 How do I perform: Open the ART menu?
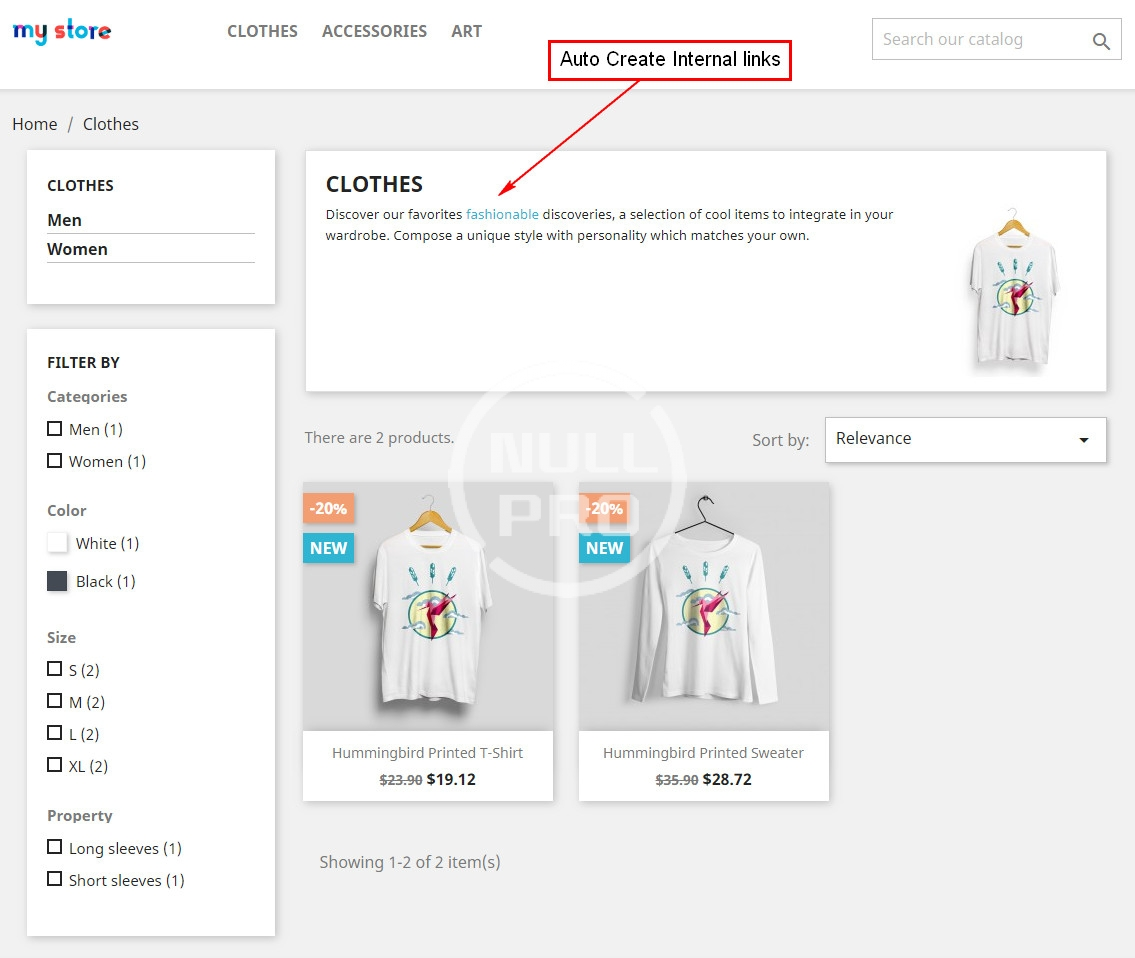466,31
